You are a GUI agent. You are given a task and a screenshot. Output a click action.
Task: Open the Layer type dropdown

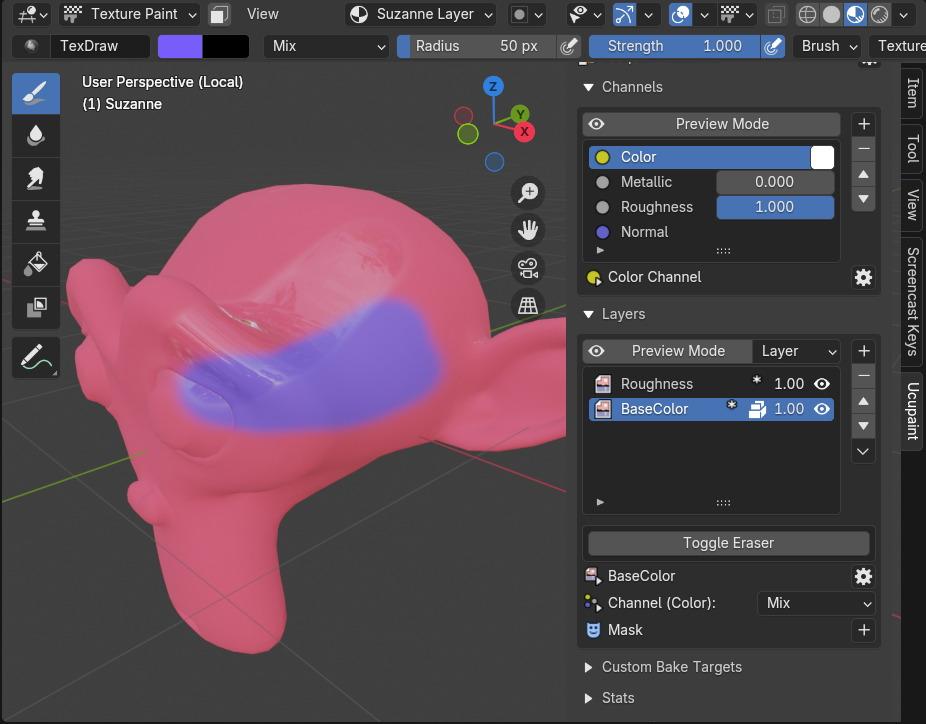[x=797, y=351]
